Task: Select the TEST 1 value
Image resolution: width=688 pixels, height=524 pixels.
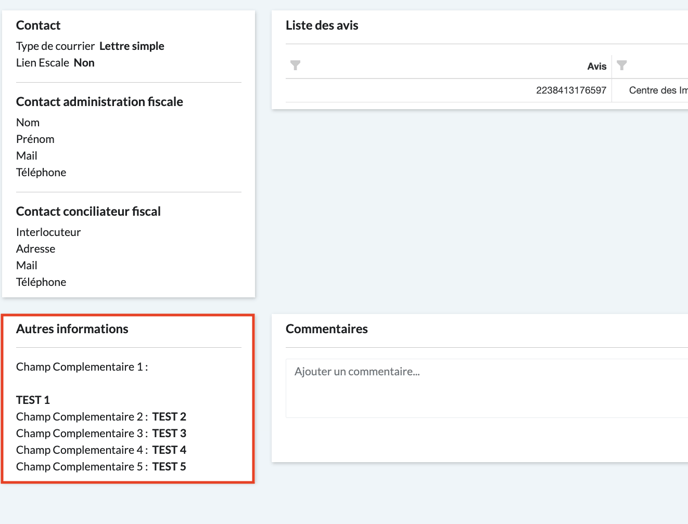Action: click(33, 400)
